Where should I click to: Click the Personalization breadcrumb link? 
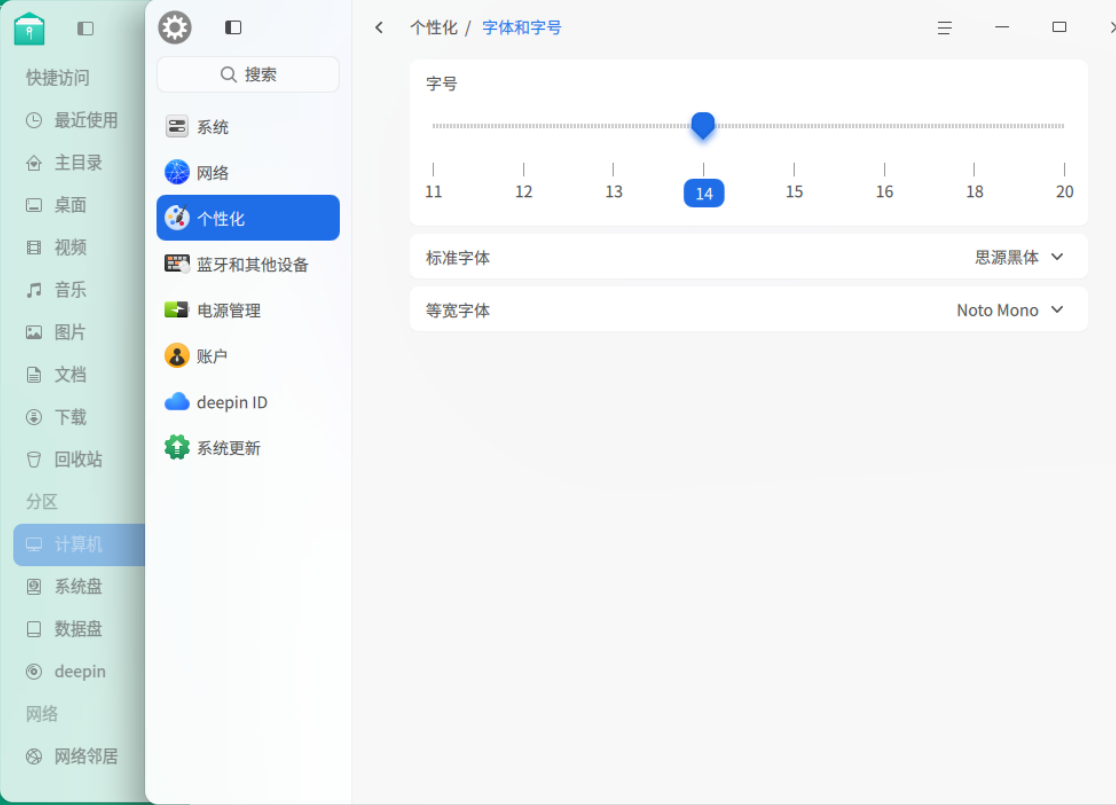coord(433,28)
